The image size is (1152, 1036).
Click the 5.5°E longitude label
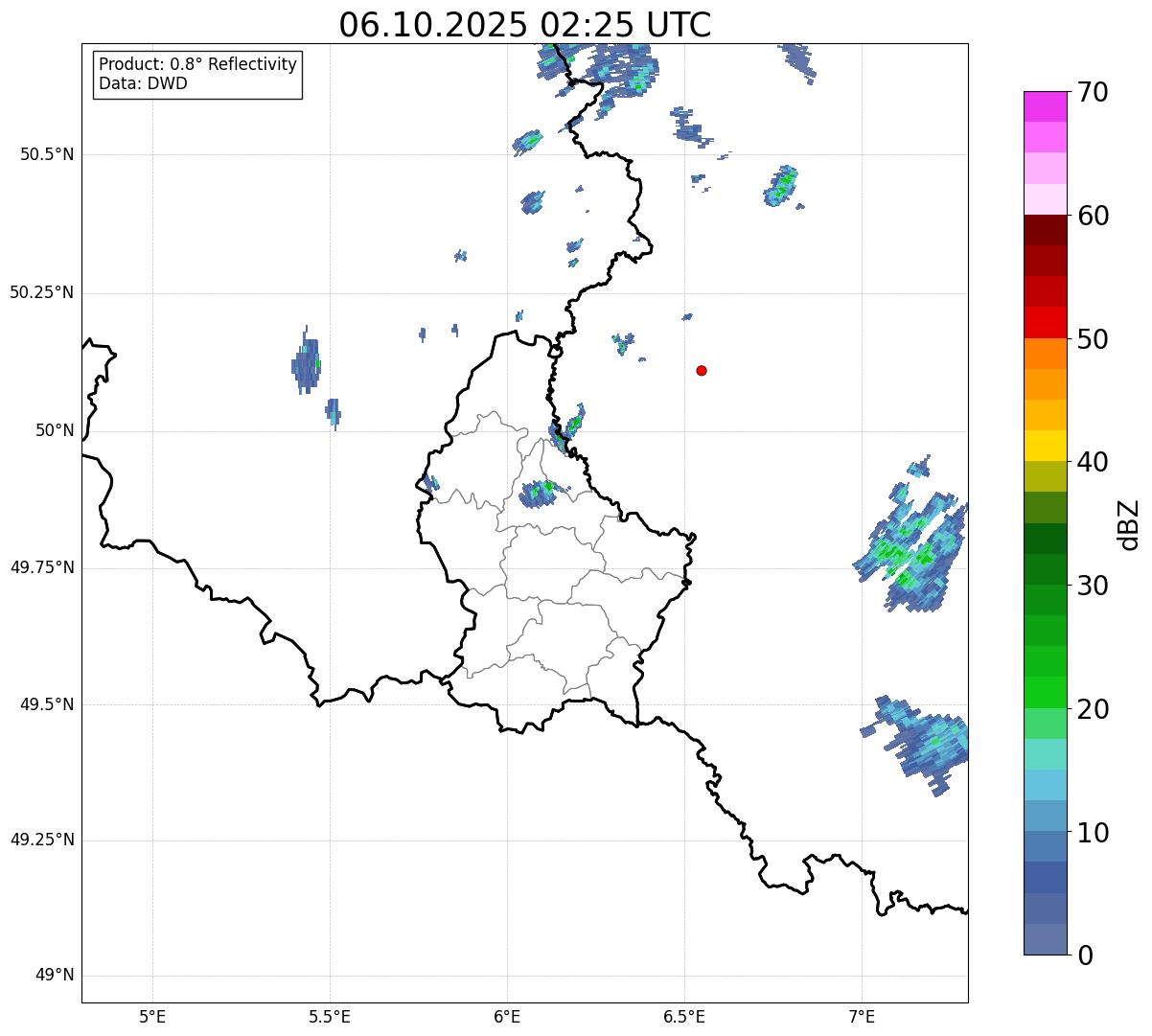(x=330, y=1016)
